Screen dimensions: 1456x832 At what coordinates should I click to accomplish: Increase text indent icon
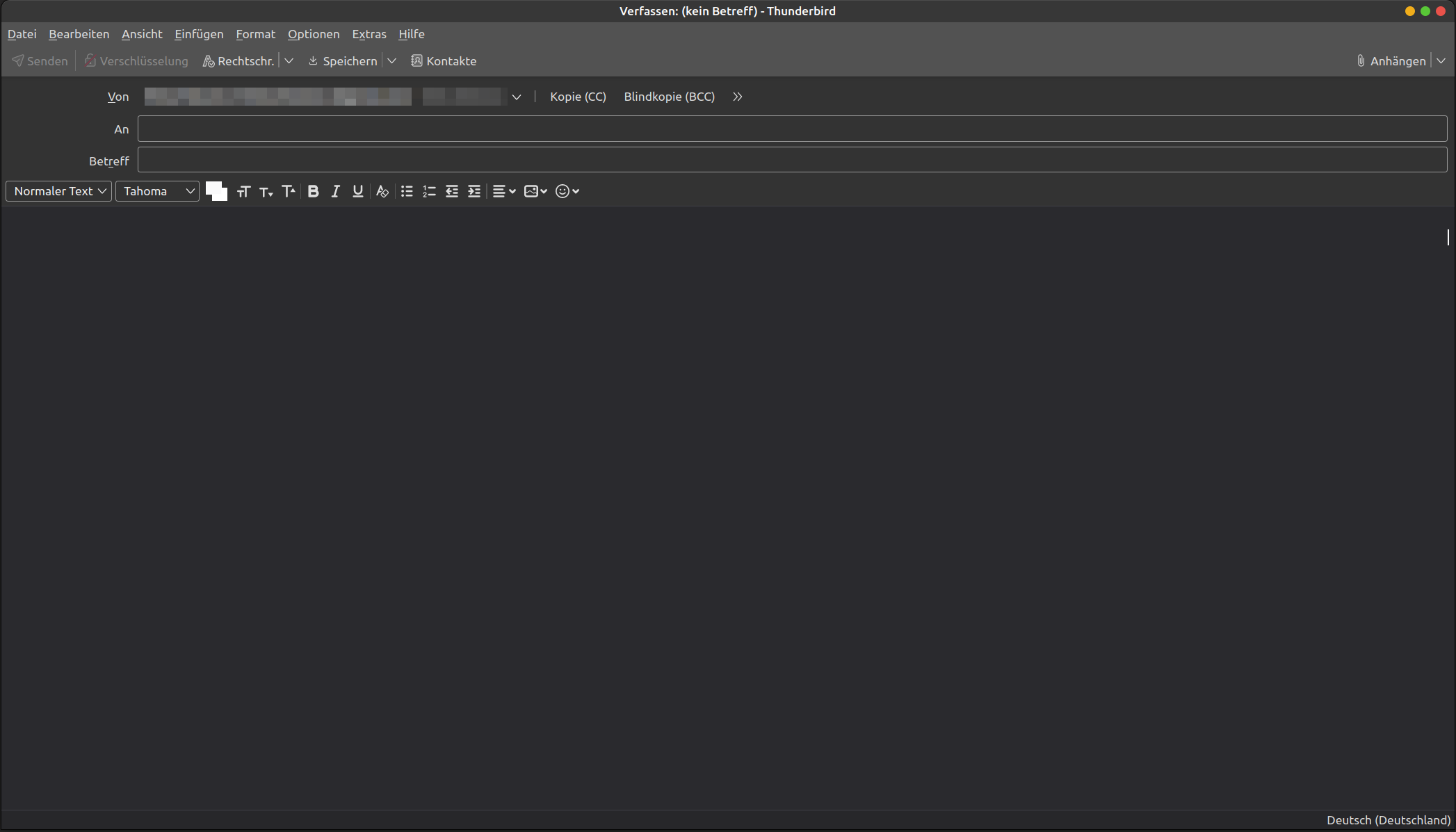click(474, 191)
